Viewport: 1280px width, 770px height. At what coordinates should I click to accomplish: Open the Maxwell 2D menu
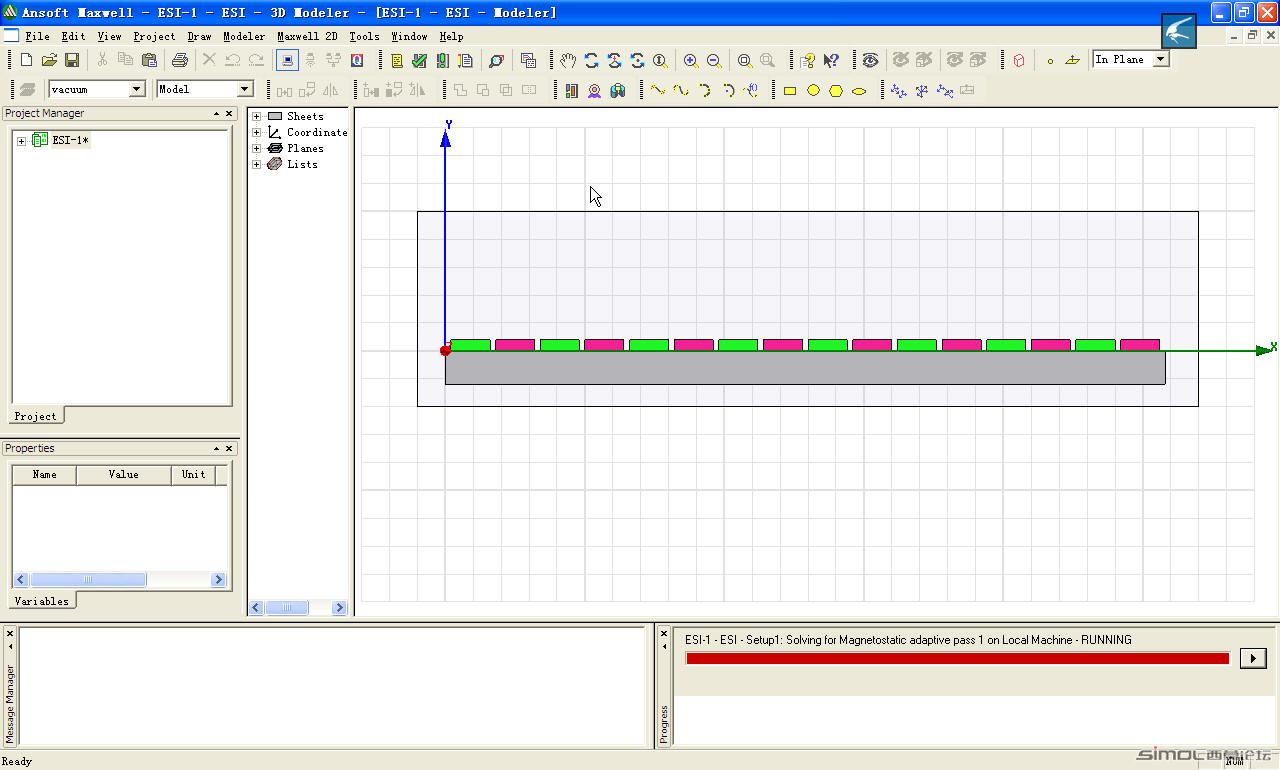click(307, 36)
